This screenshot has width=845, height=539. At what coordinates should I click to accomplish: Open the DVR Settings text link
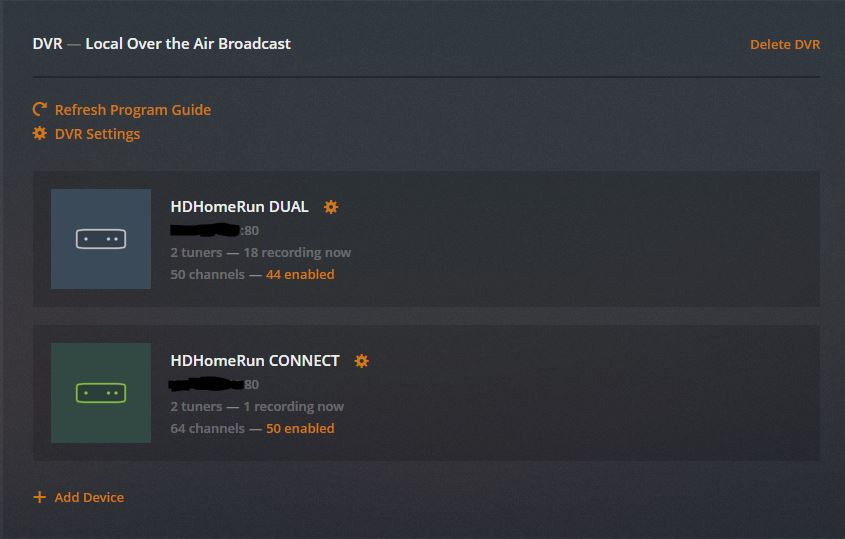(97, 134)
